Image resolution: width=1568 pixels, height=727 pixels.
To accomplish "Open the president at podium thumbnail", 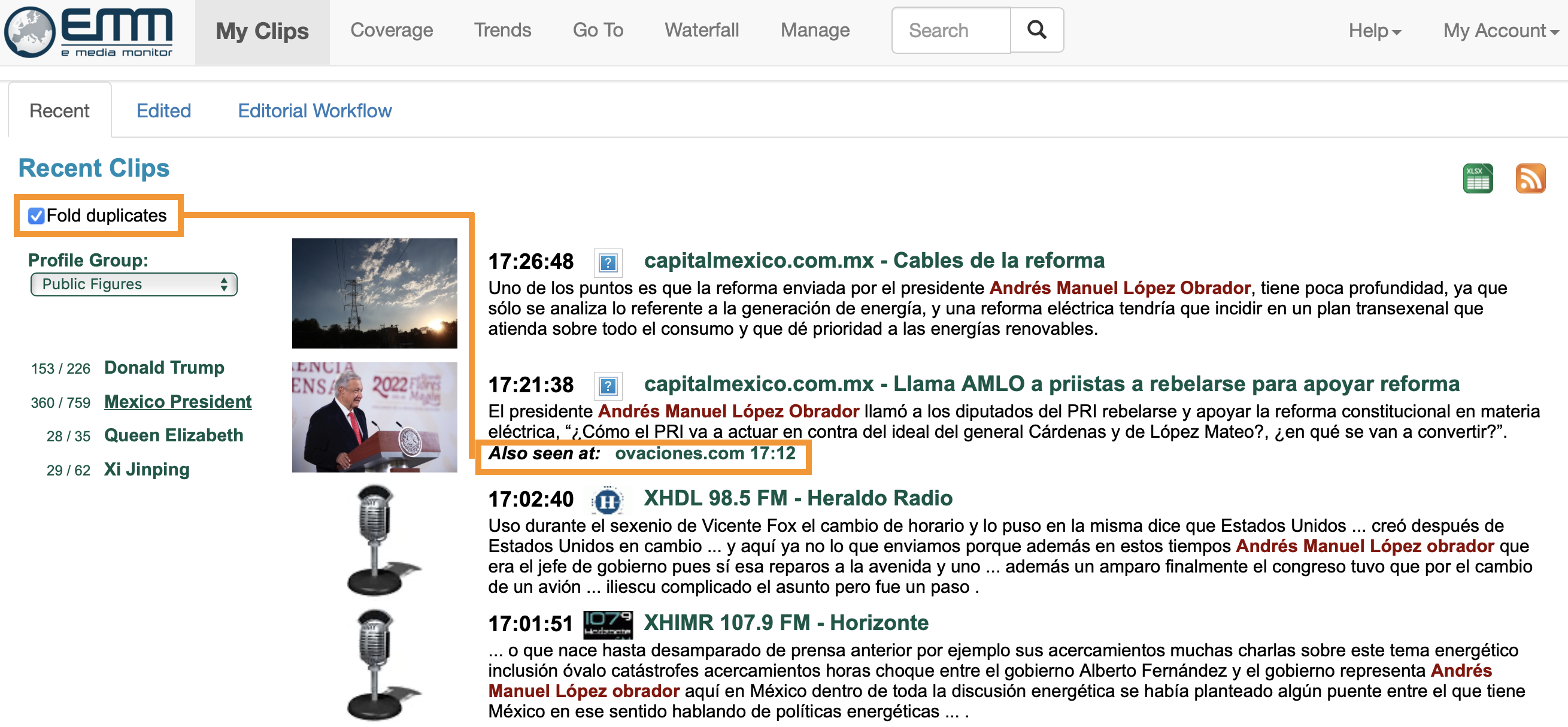I will 374,417.
